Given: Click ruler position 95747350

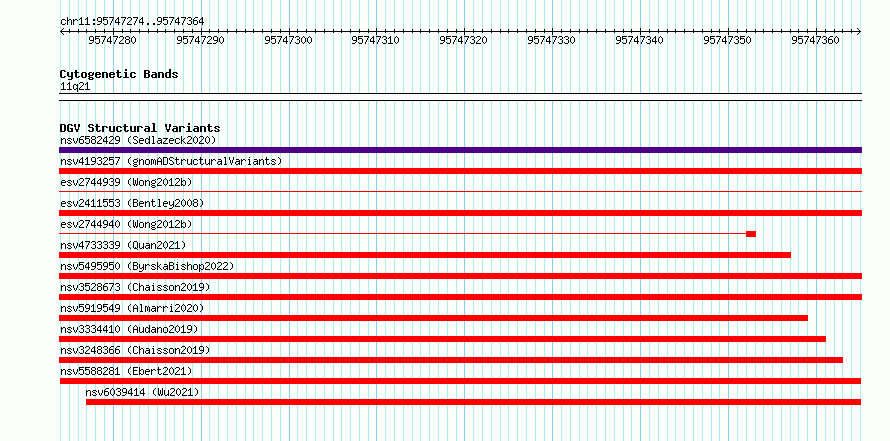Looking at the screenshot, I should (728, 40).
